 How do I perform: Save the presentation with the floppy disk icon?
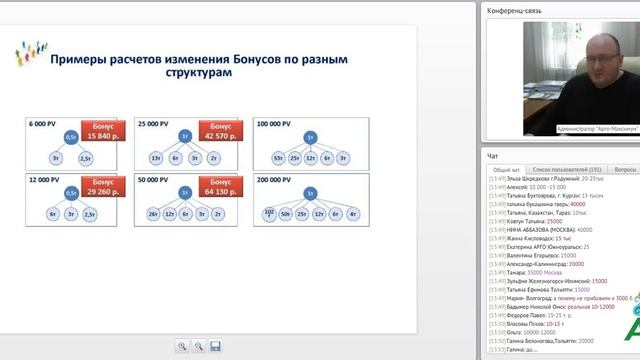[216, 346]
